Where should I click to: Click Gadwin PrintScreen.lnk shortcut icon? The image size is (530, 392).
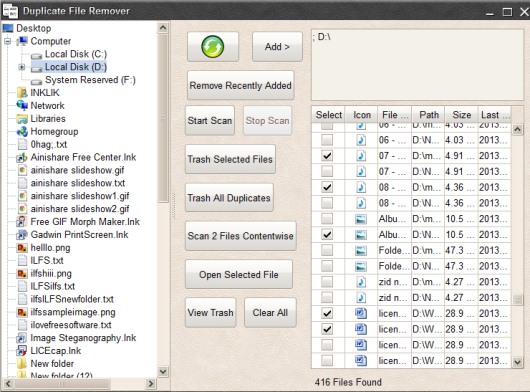[22, 235]
